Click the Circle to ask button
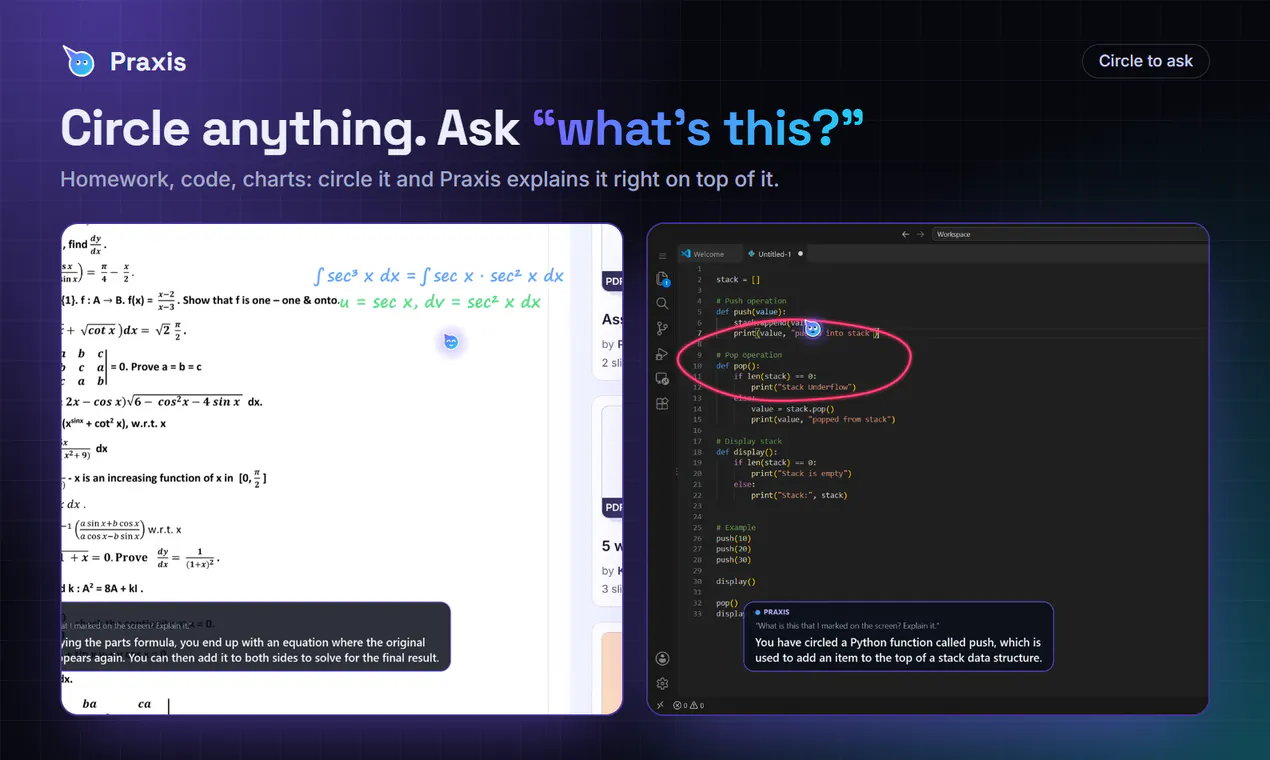This screenshot has height=760, width=1270. pyautogui.click(x=1145, y=61)
